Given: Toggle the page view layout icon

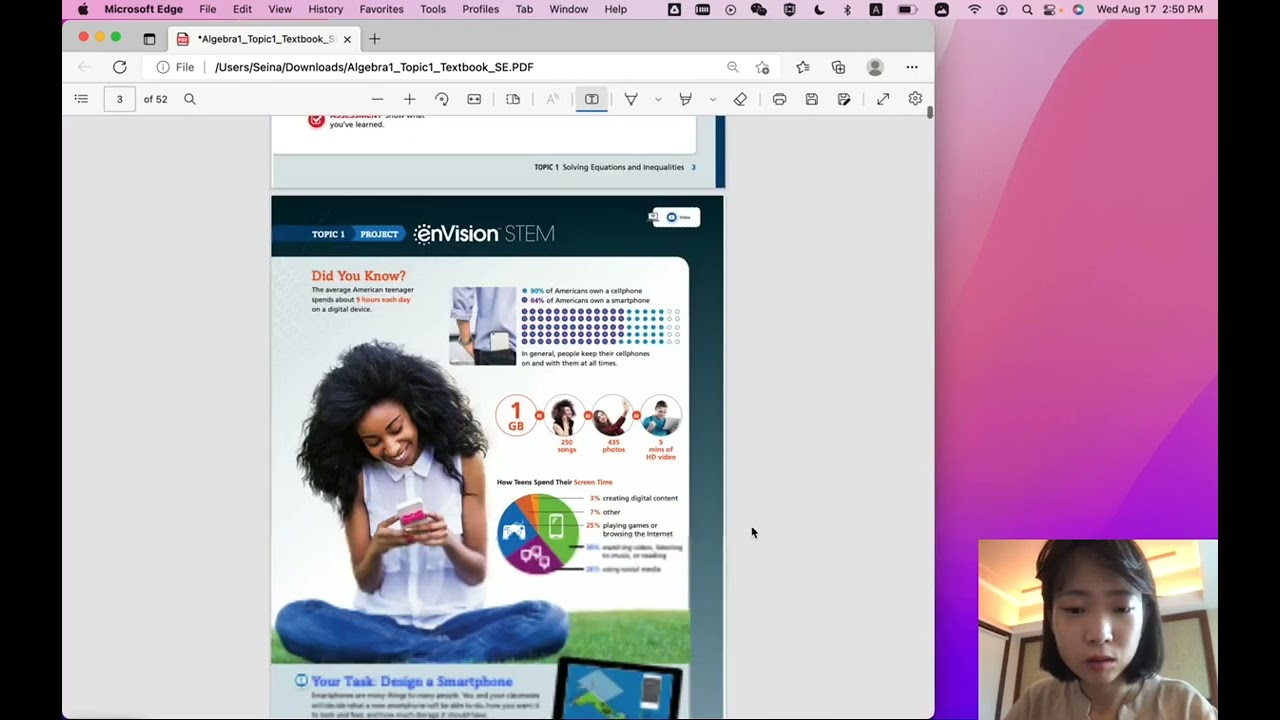Looking at the screenshot, I should (513, 99).
